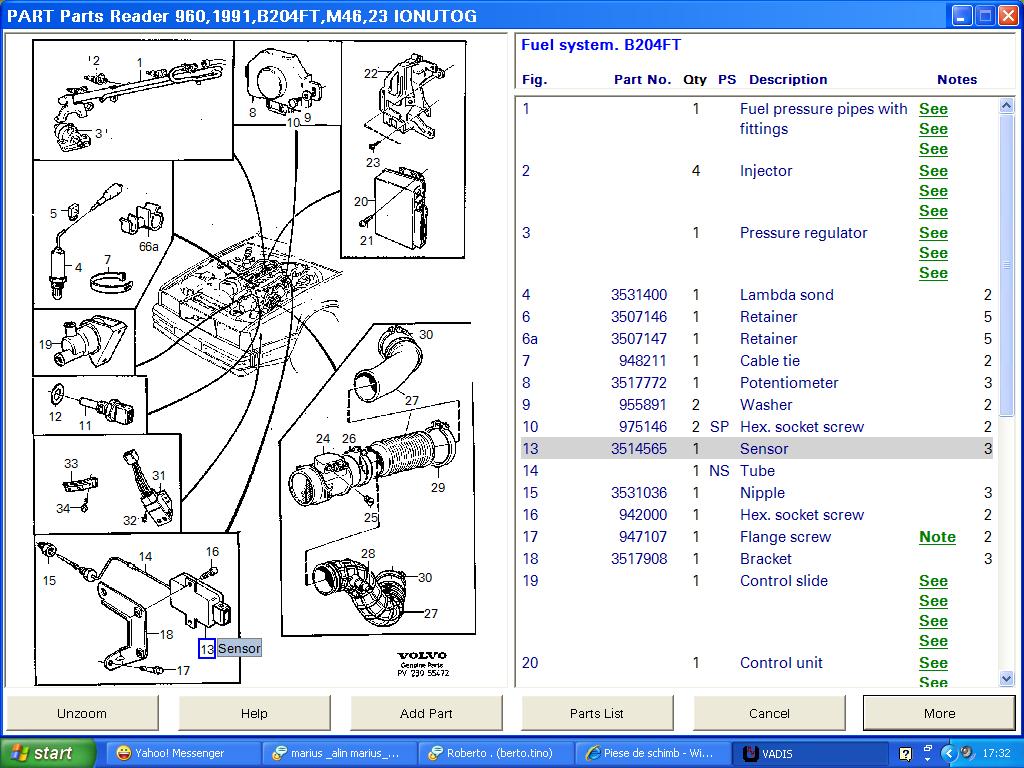The image size is (1024, 768).
Task: Open first See link for Fuel pressure pipes
Action: [933, 109]
